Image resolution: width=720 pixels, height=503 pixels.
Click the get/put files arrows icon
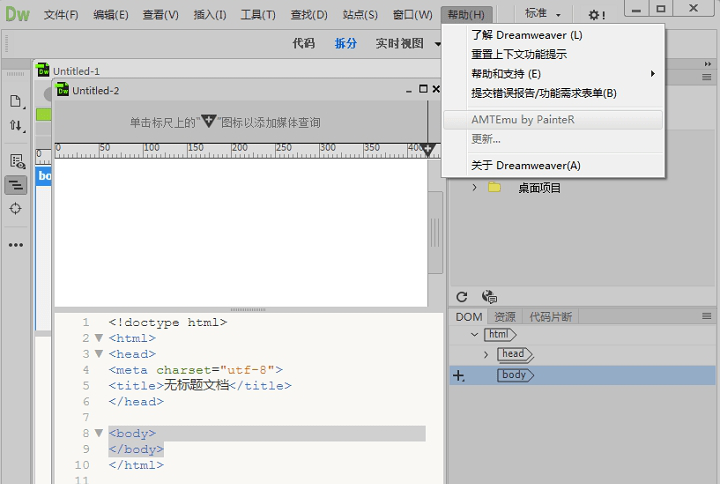click(16, 125)
